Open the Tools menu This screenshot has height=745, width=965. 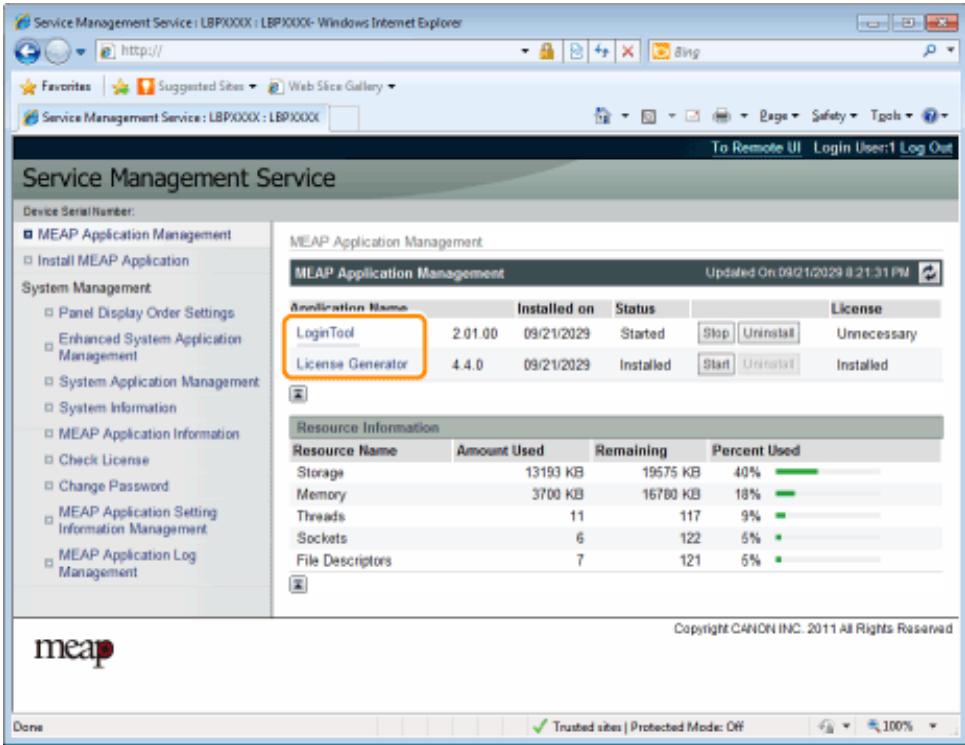click(891, 116)
